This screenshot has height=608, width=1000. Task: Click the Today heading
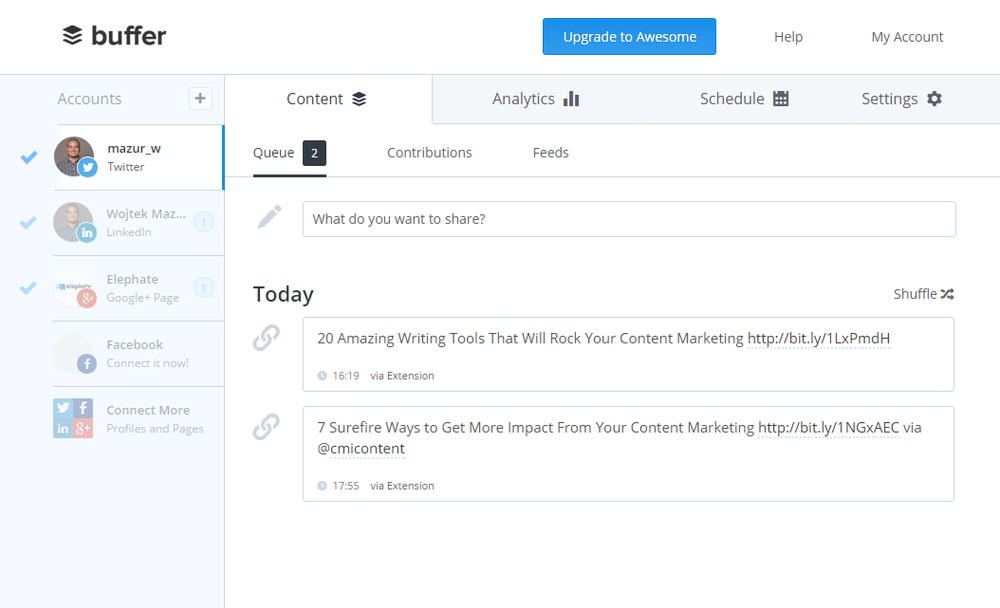(x=283, y=294)
